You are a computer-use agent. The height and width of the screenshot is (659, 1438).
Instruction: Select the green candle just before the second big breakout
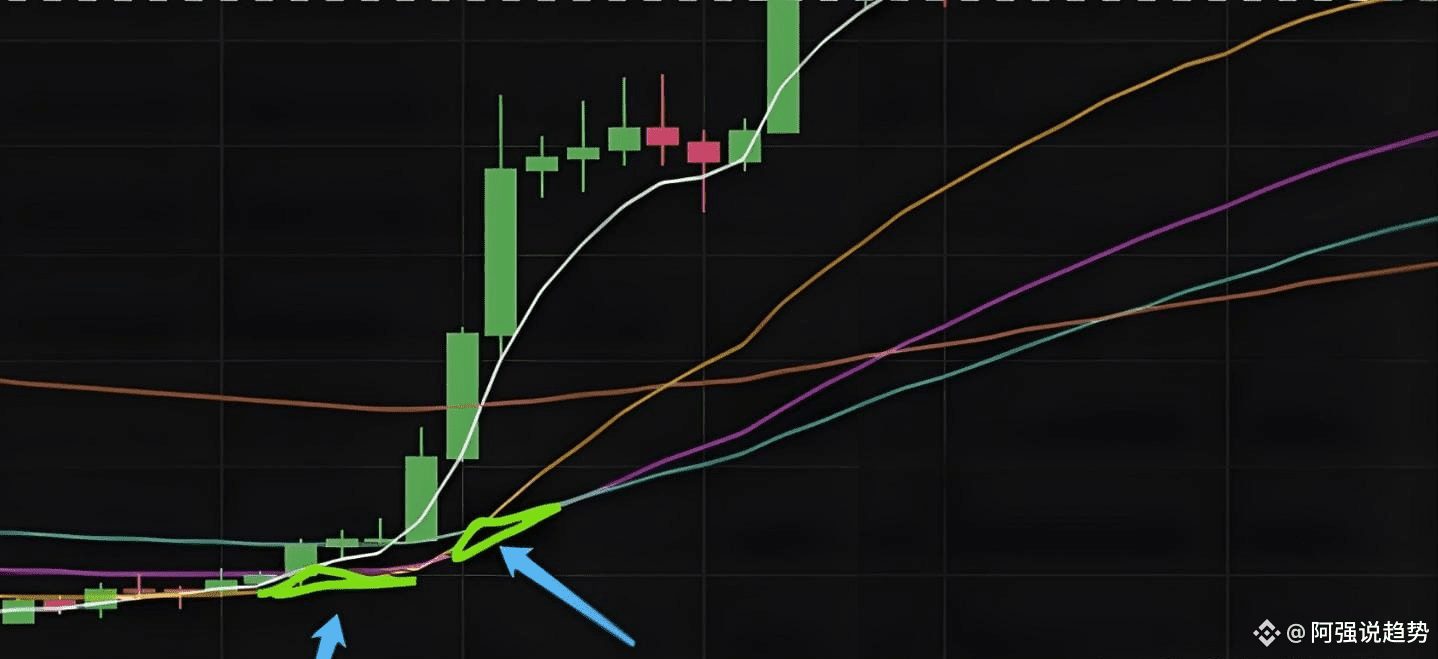click(744, 146)
